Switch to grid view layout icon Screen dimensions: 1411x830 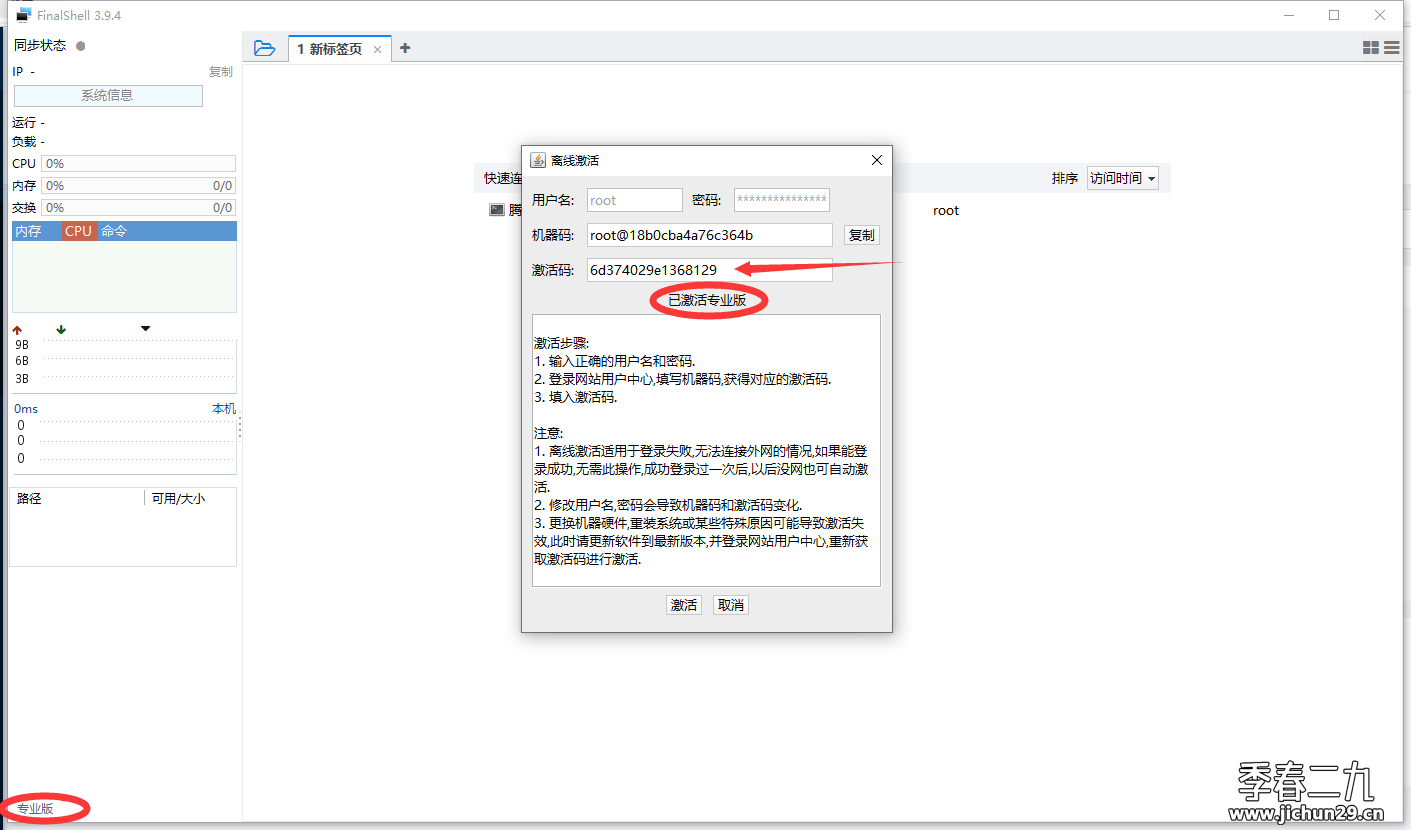(x=1371, y=48)
